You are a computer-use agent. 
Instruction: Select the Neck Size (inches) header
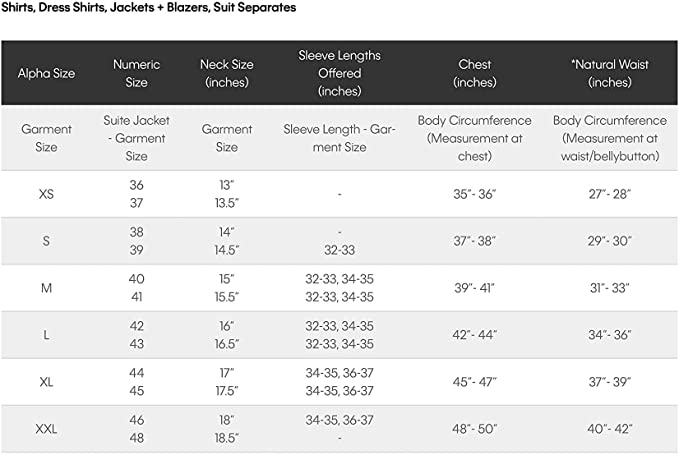click(x=227, y=73)
